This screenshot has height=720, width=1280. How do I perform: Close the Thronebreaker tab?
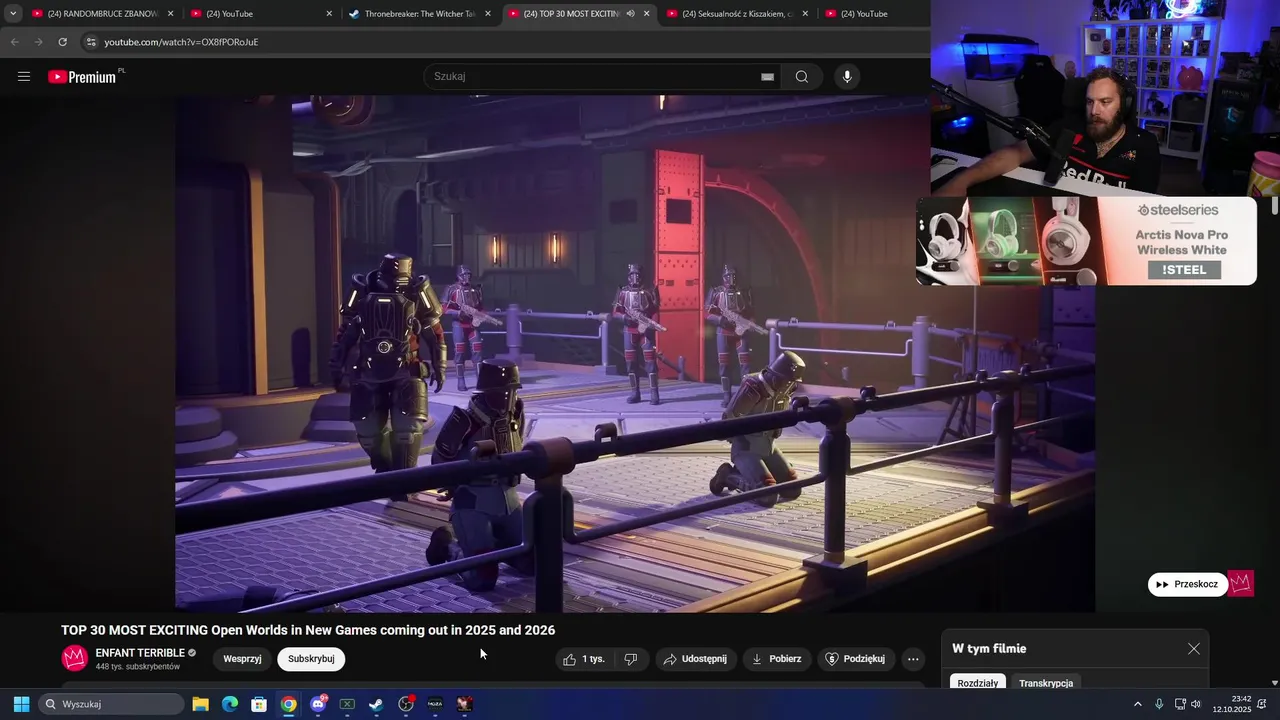(488, 14)
